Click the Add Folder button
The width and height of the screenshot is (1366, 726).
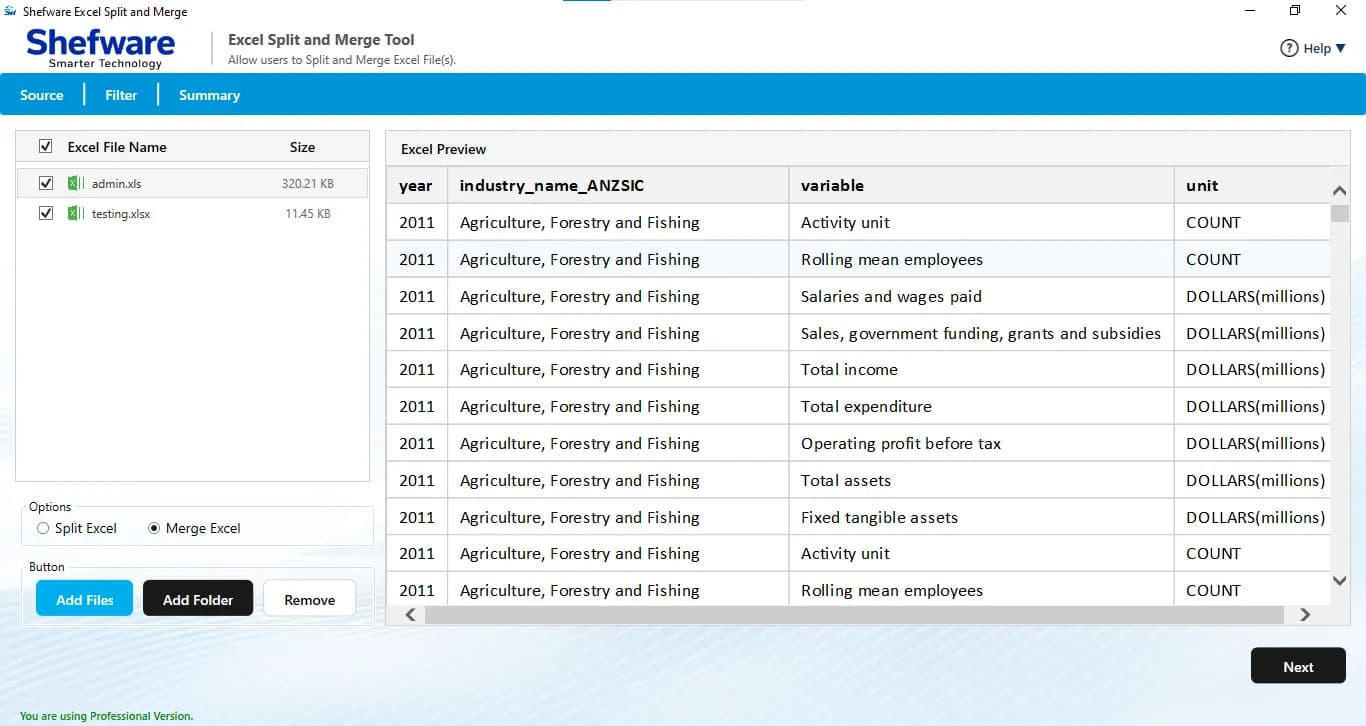coord(198,599)
